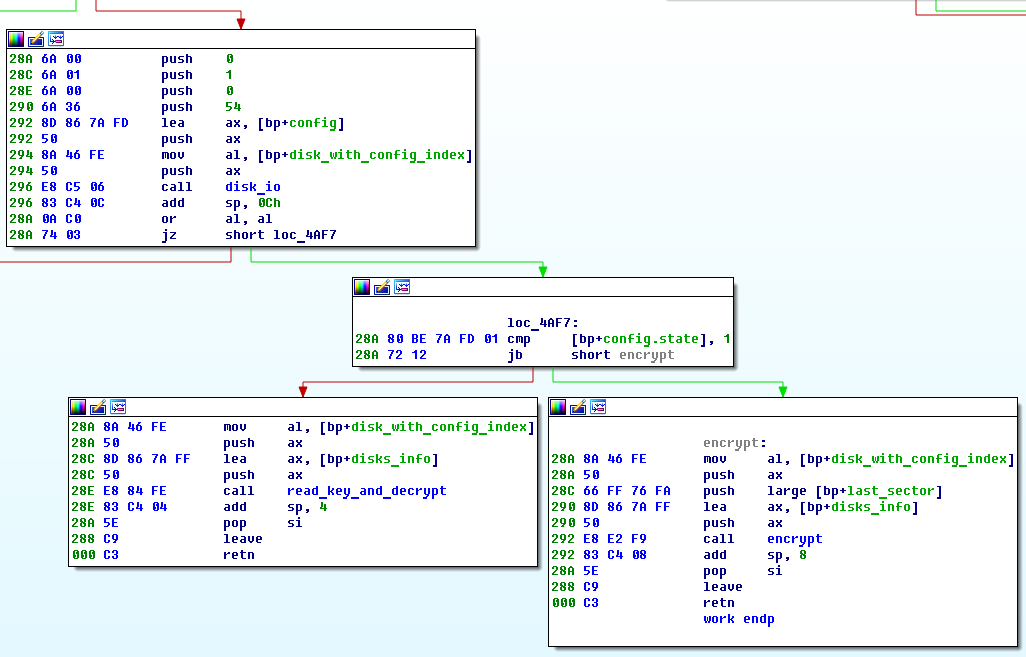Select the disk_io call target

253,187
